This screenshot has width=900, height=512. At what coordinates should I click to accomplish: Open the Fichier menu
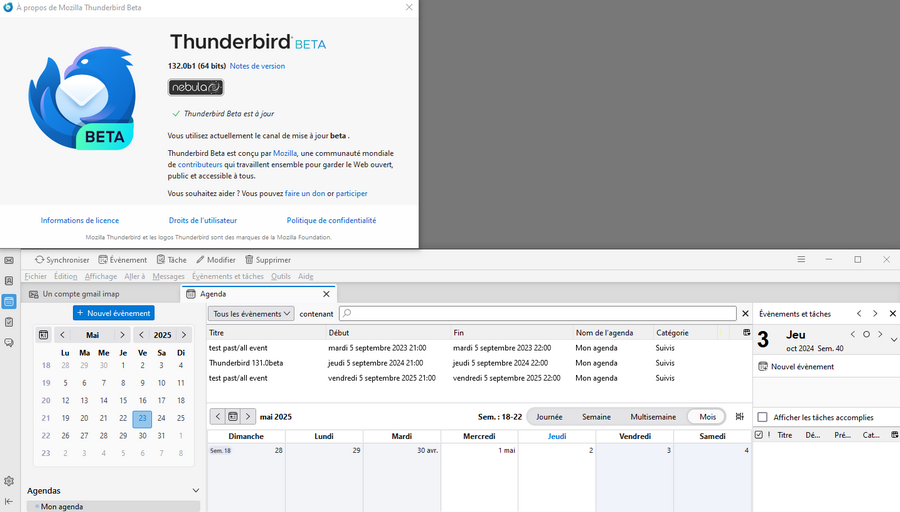pyautogui.click(x=36, y=276)
